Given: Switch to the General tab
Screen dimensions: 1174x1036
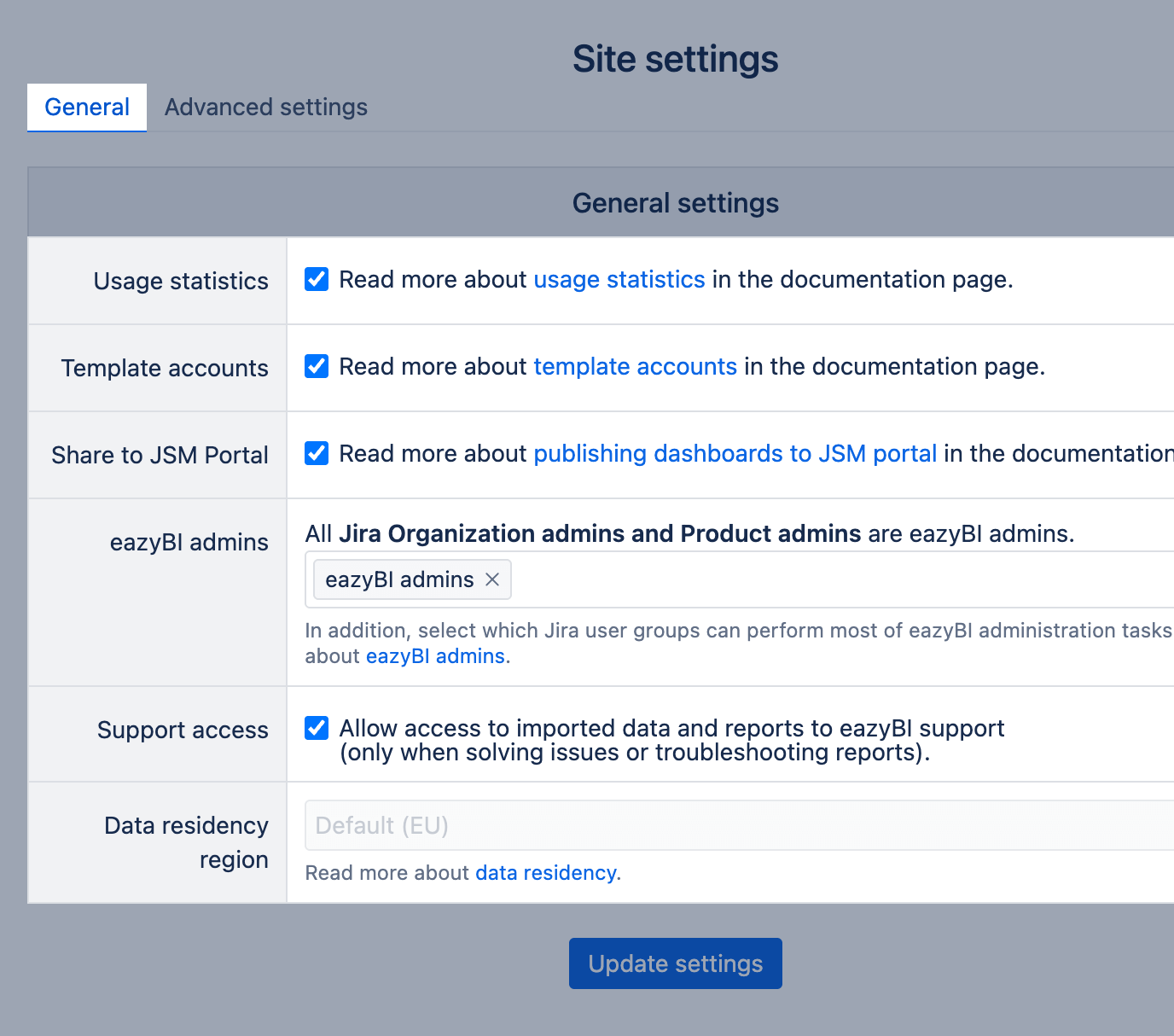Looking at the screenshot, I should click(87, 108).
